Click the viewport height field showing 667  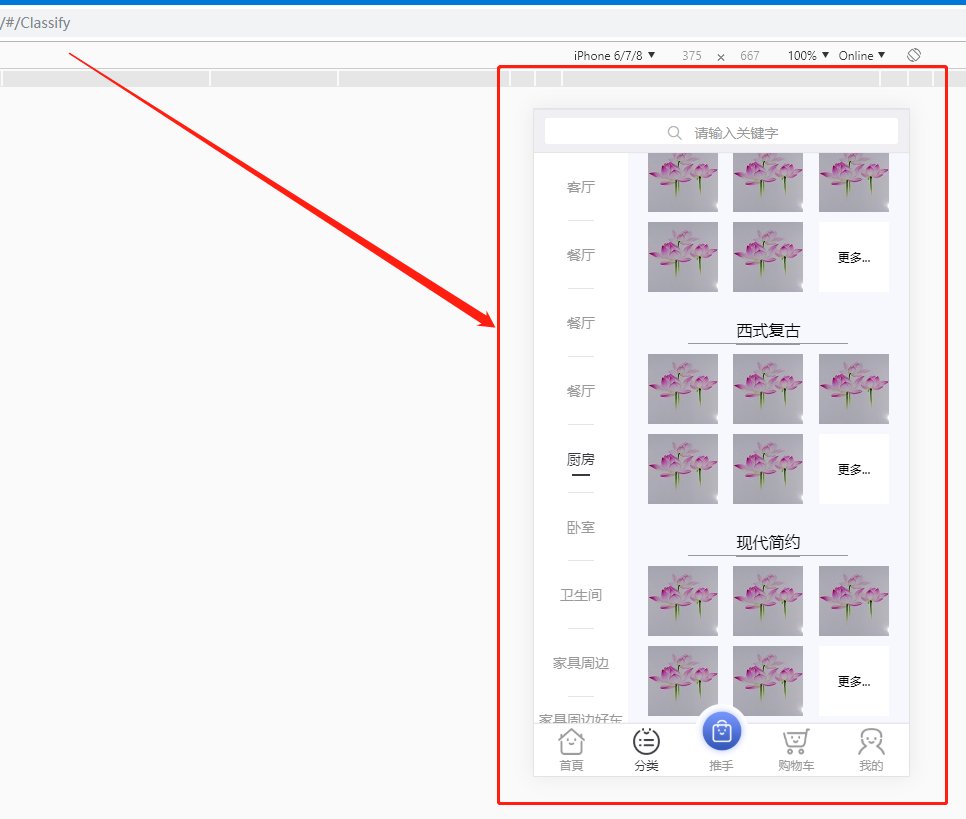[x=750, y=55]
